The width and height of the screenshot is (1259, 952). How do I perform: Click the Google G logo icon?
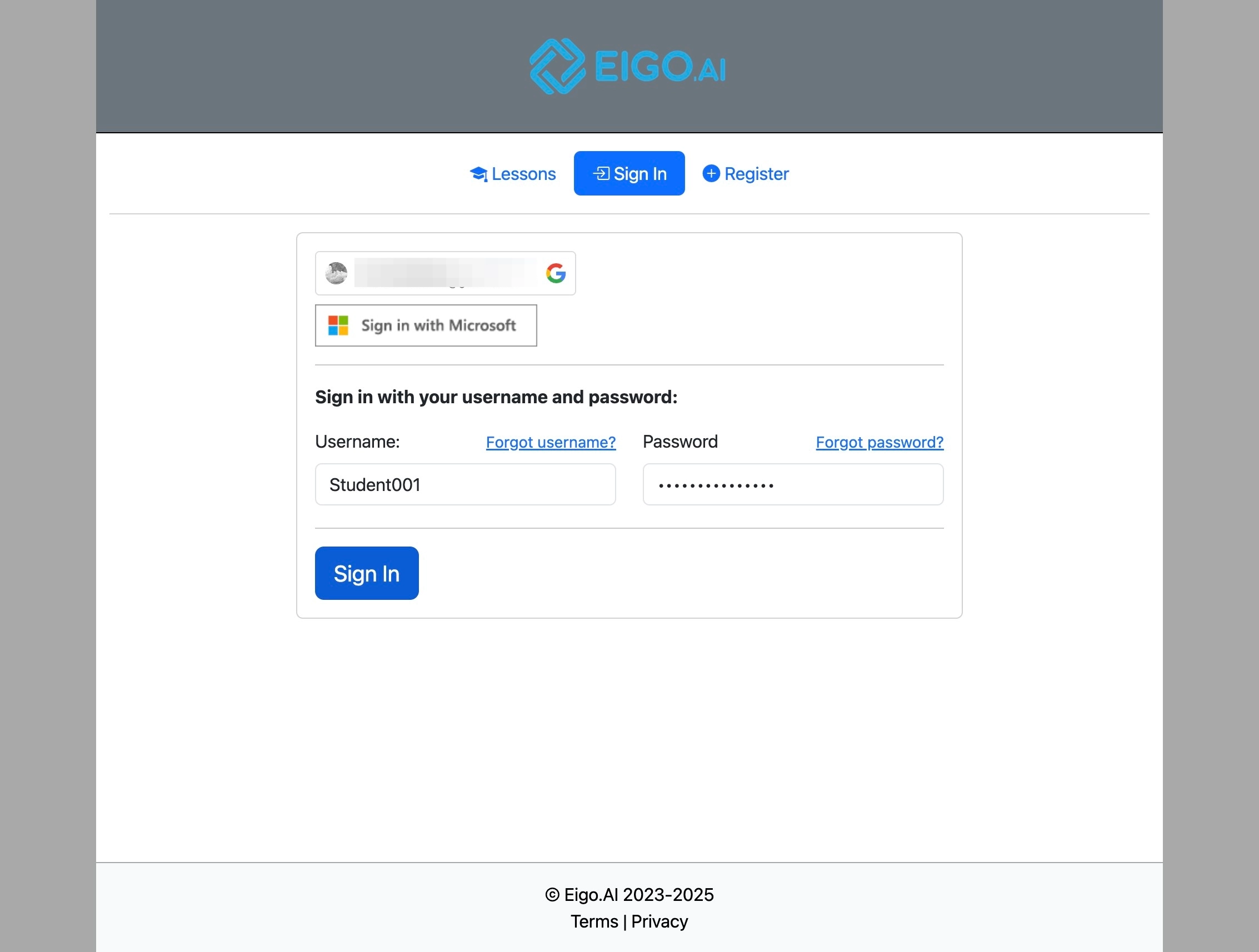pos(556,273)
